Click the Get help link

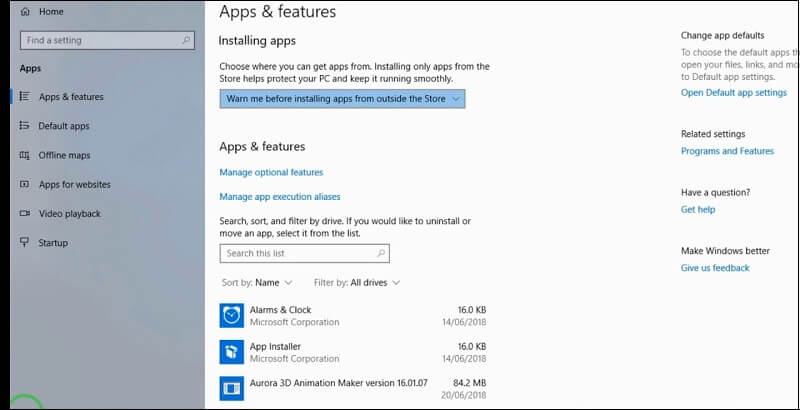point(698,209)
